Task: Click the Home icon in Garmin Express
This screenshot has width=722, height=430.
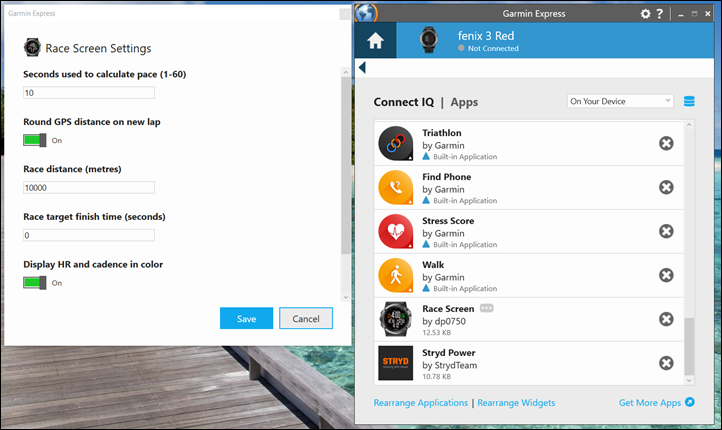Action: (376, 41)
